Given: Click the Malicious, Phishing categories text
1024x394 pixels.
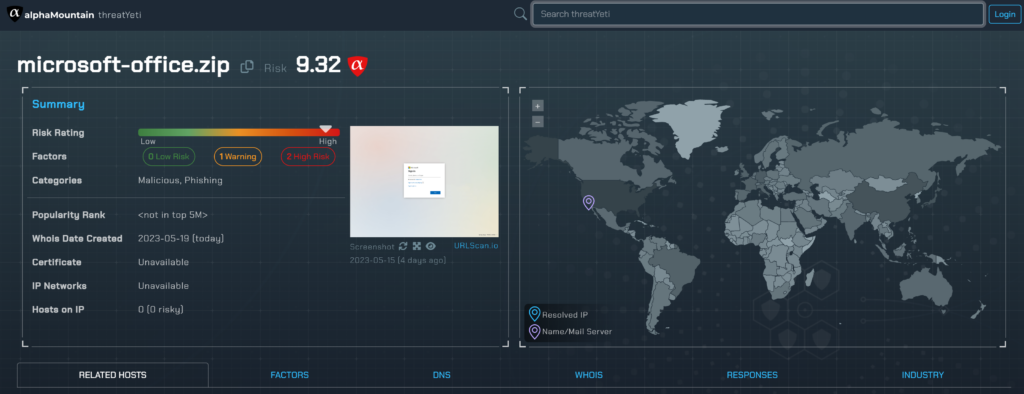Looking at the screenshot, I should pyautogui.click(x=180, y=180).
